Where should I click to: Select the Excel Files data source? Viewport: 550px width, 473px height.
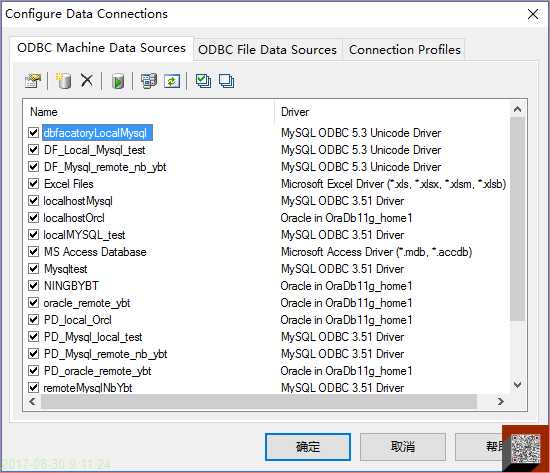click(x=69, y=184)
